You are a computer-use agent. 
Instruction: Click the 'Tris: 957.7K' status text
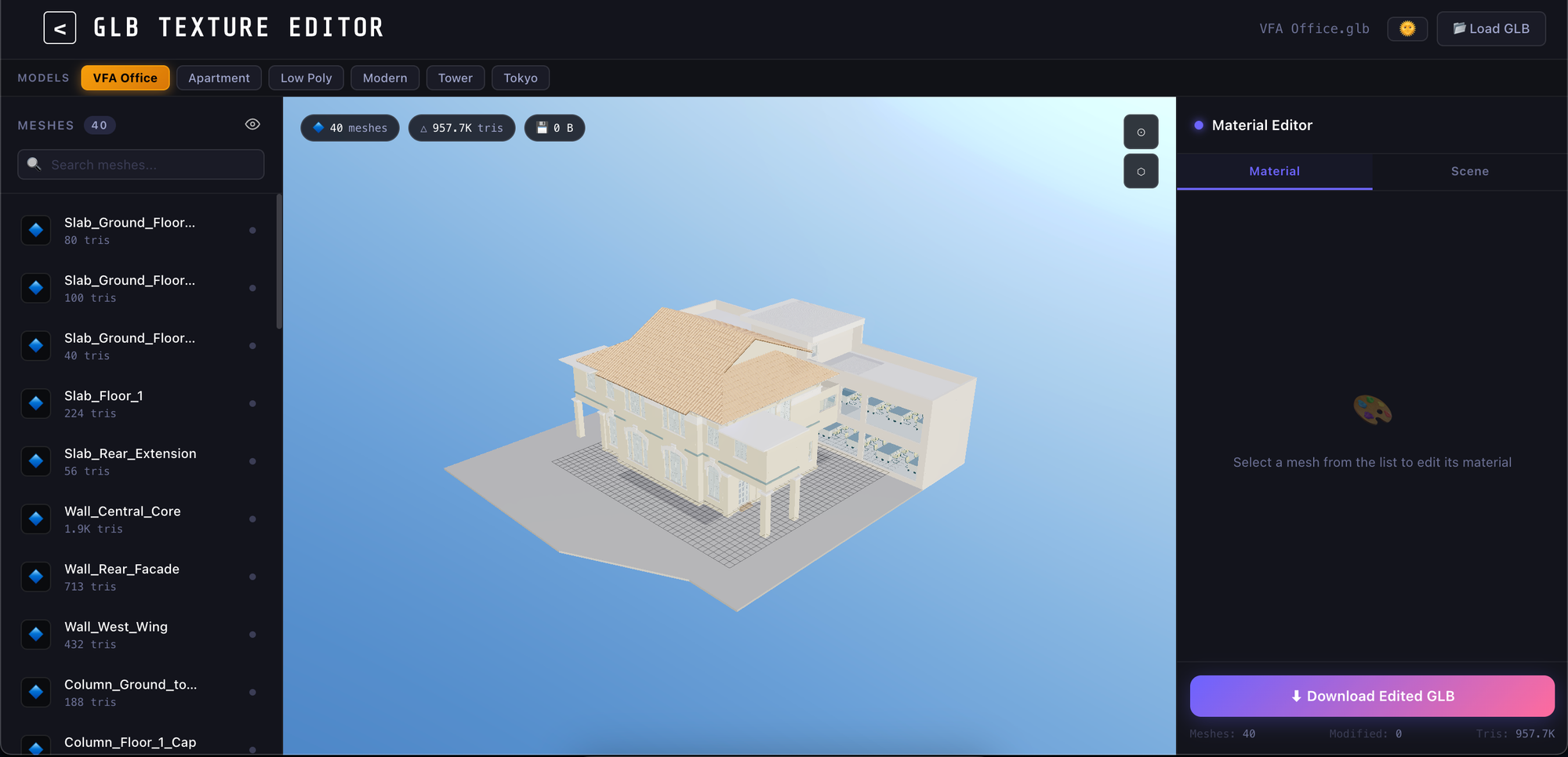point(1515,734)
